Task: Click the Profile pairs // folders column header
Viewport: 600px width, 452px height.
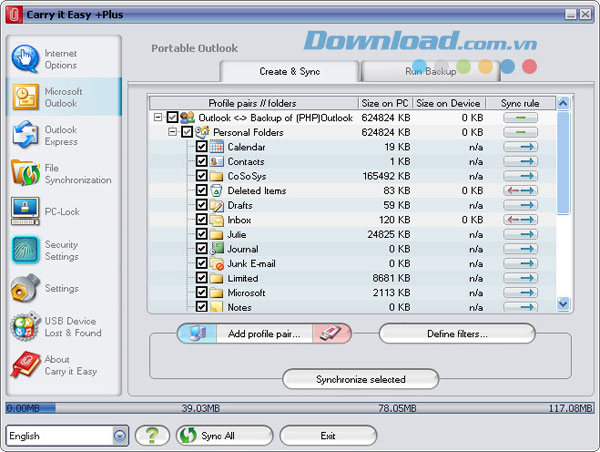Action: point(254,103)
